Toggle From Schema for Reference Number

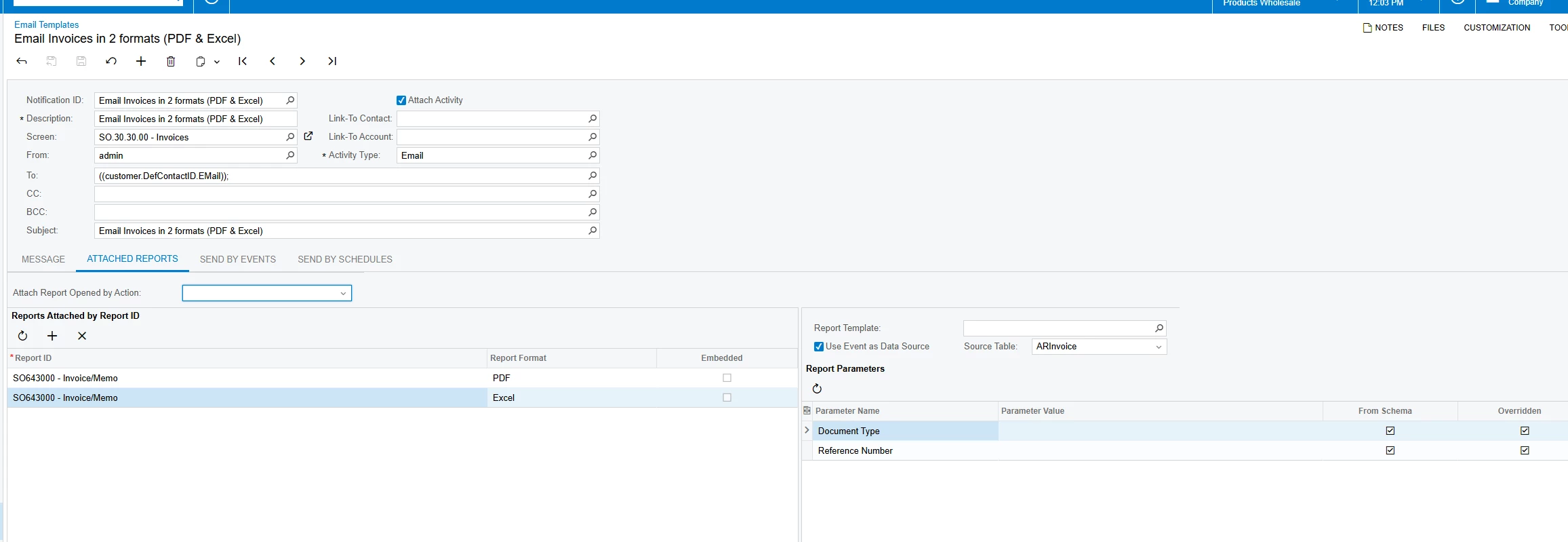point(1390,450)
